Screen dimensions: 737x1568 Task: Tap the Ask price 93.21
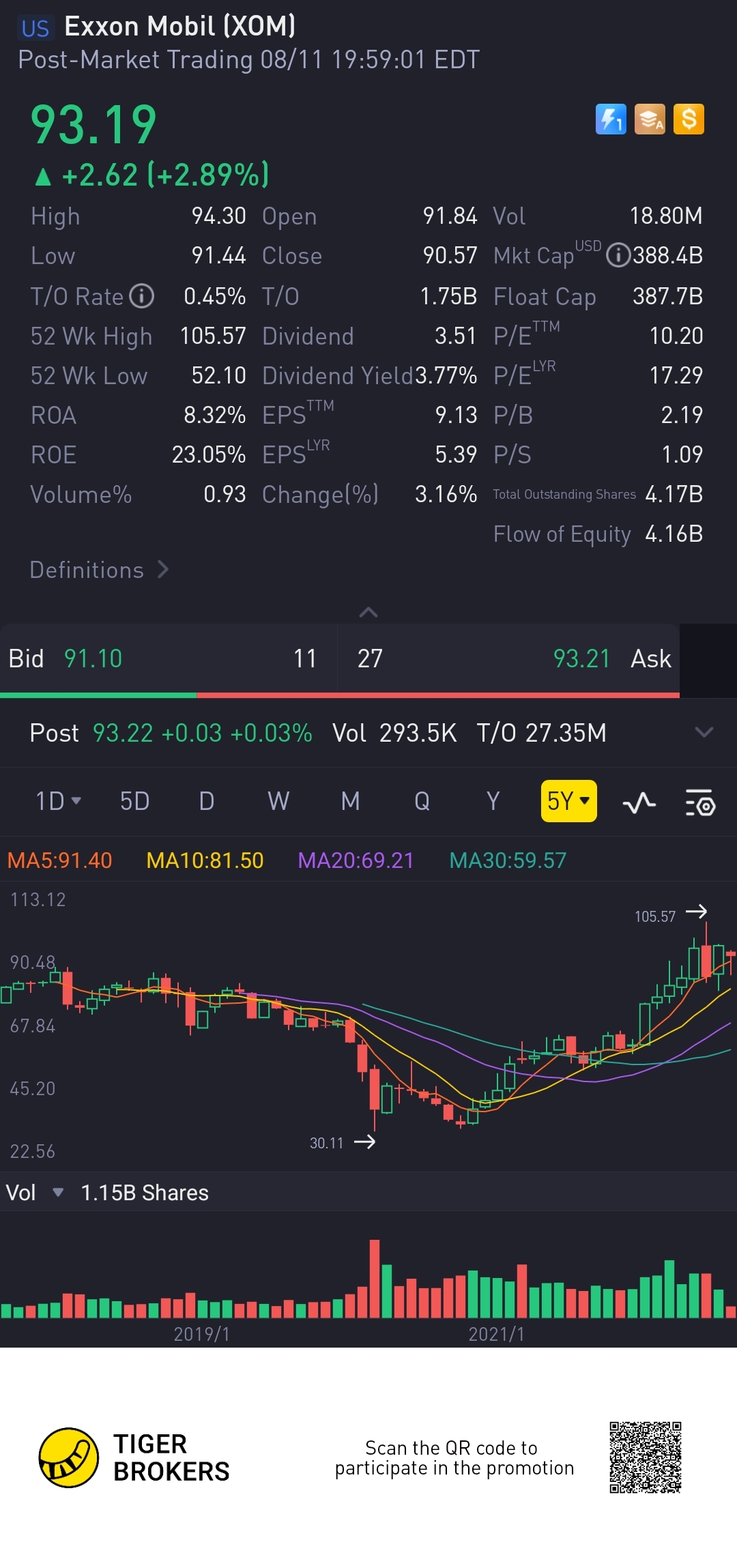[581, 658]
